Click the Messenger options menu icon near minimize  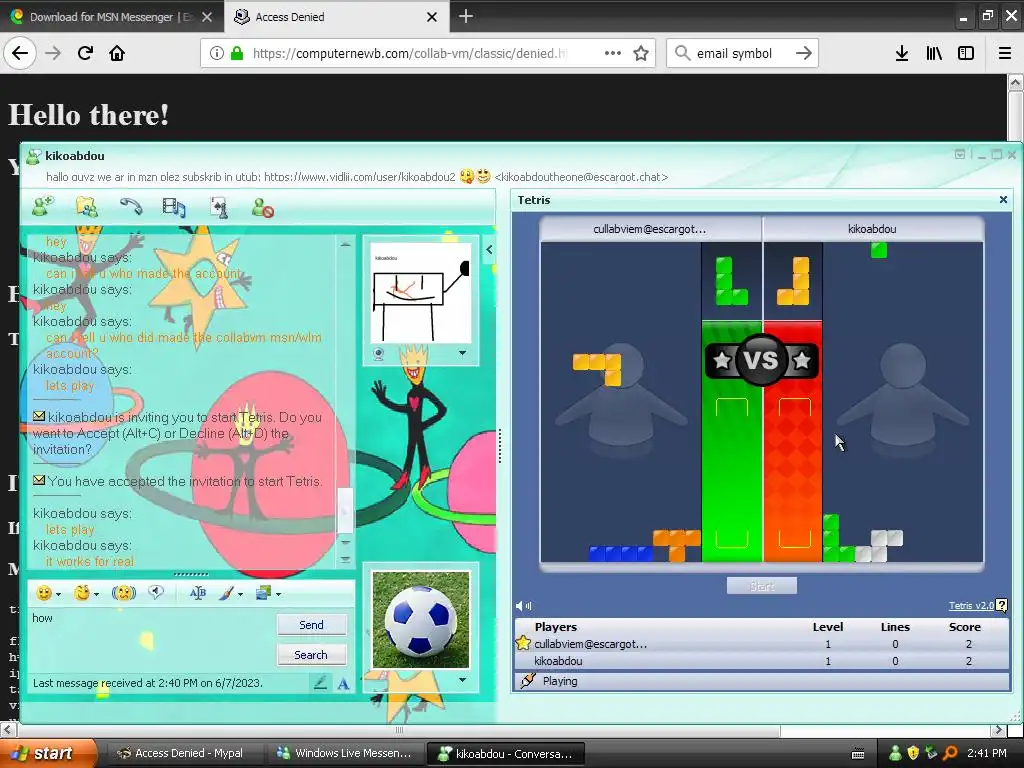click(960, 155)
